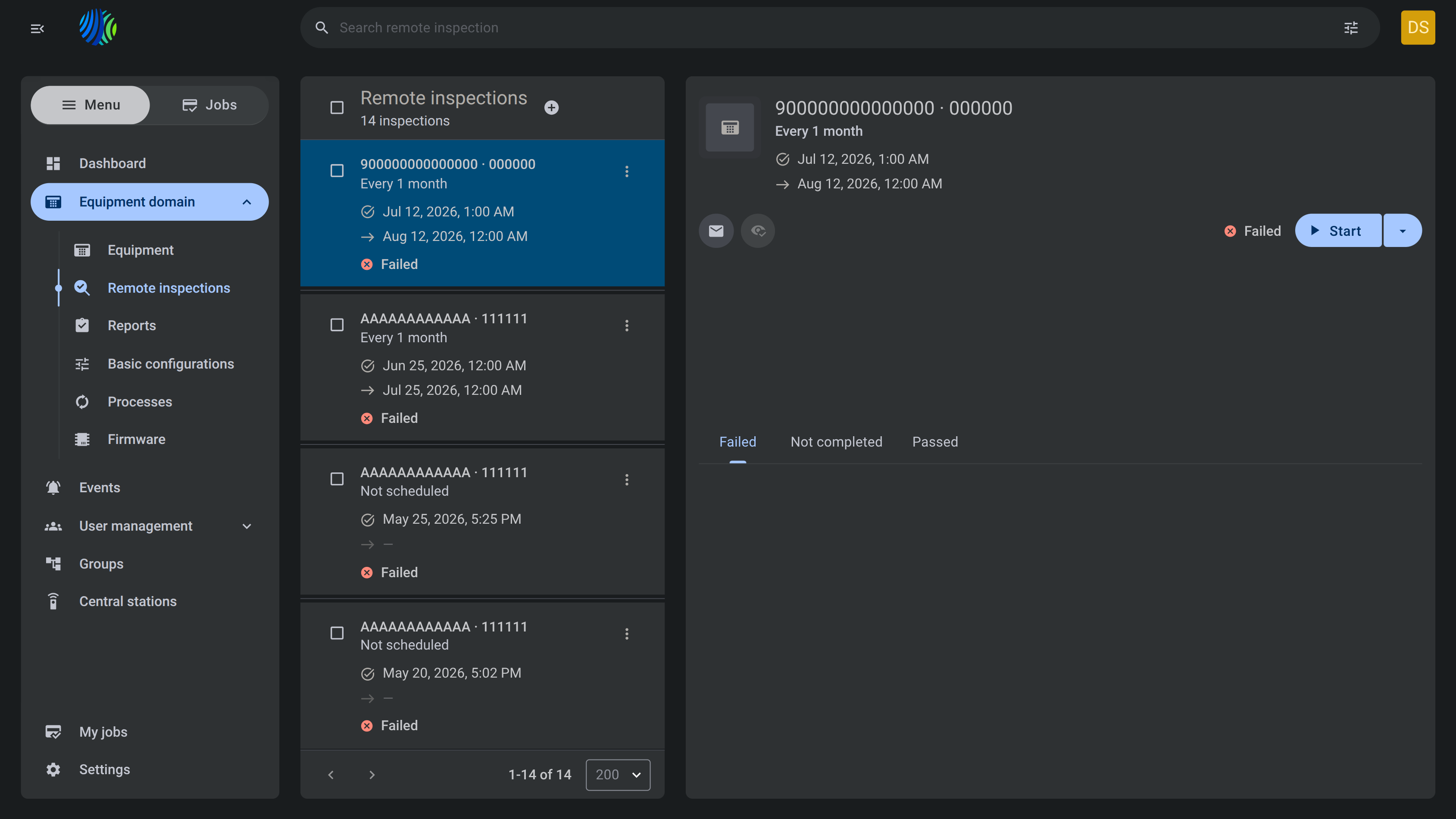The width and height of the screenshot is (1456, 819).
Task: Check the 900000000000000 · 000000 inspection
Action: tap(337, 171)
